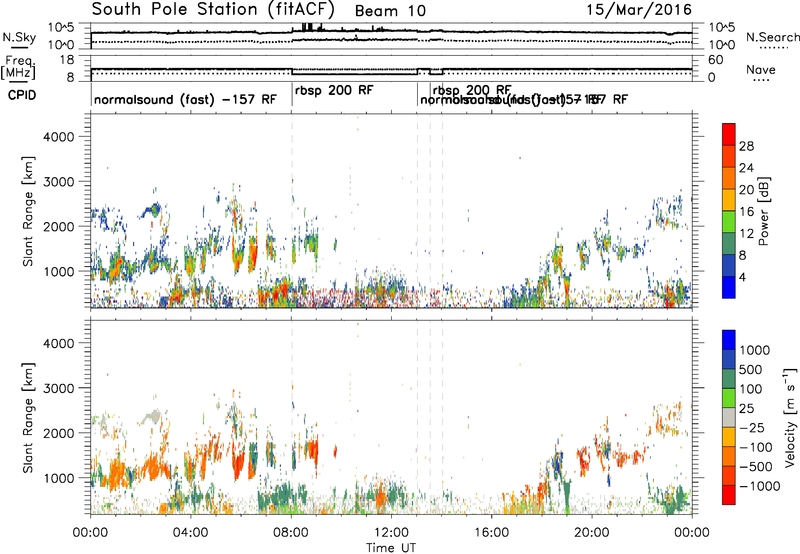Click the Slant Range [km] label of power panel
Image resolution: width=800 pixels, height=554 pixels.
click(x=28, y=211)
